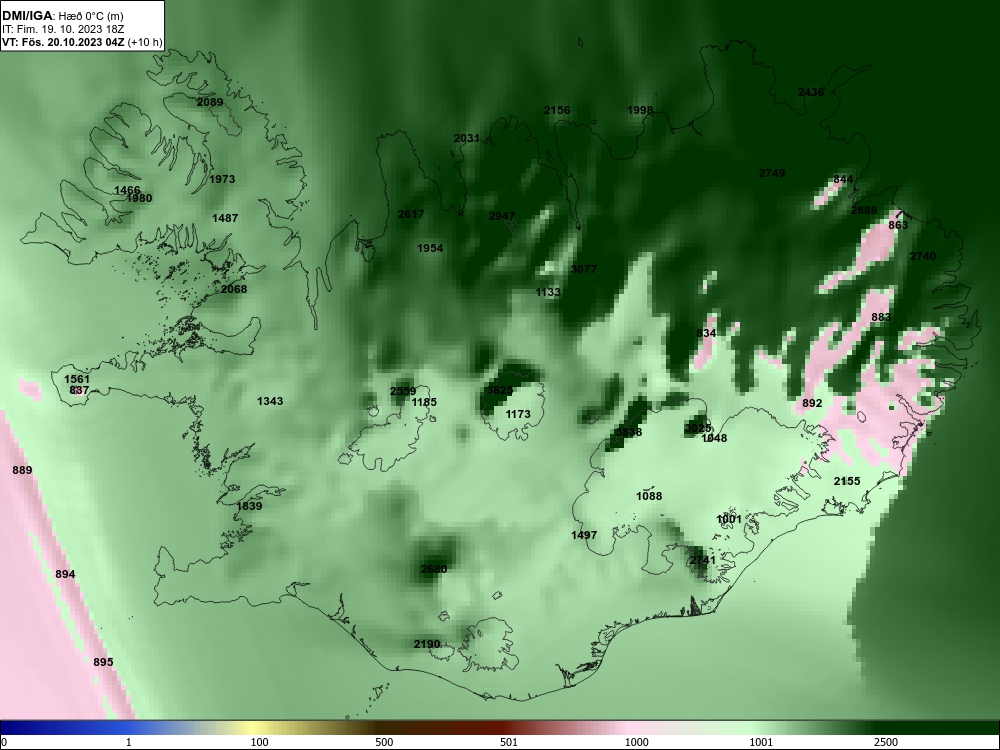Select the 892 height label

pyautogui.click(x=812, y=404)
